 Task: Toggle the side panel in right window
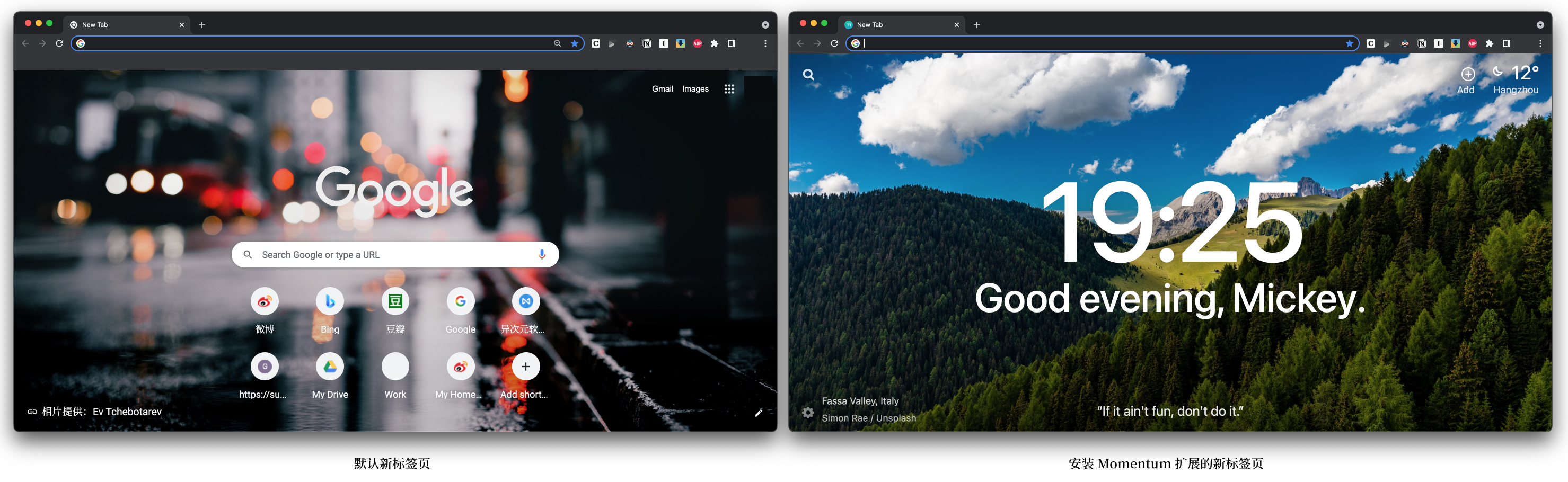(1507, 43)
